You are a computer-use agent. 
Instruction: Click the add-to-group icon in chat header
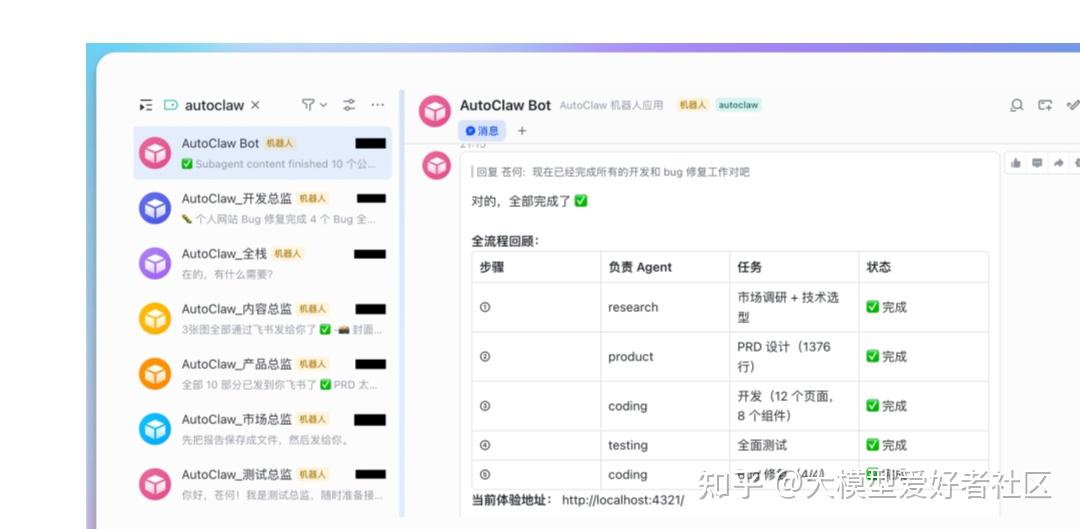(1045, 105)
